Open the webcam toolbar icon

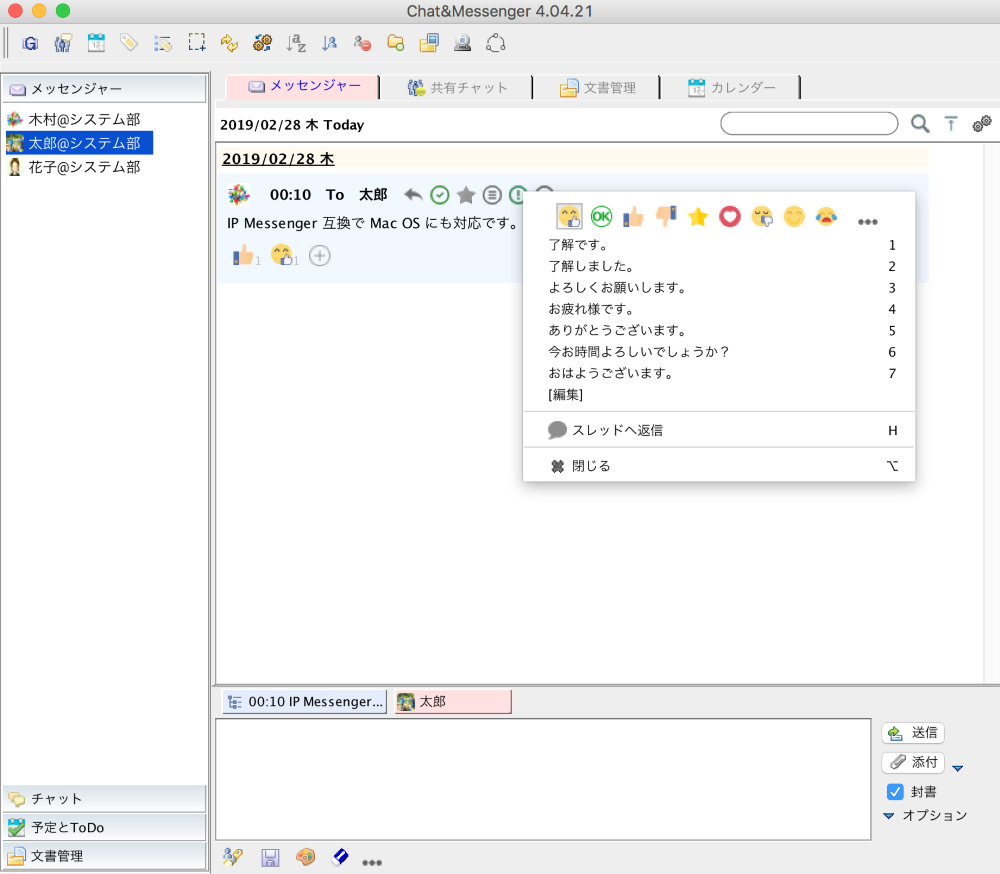point(462,43)
